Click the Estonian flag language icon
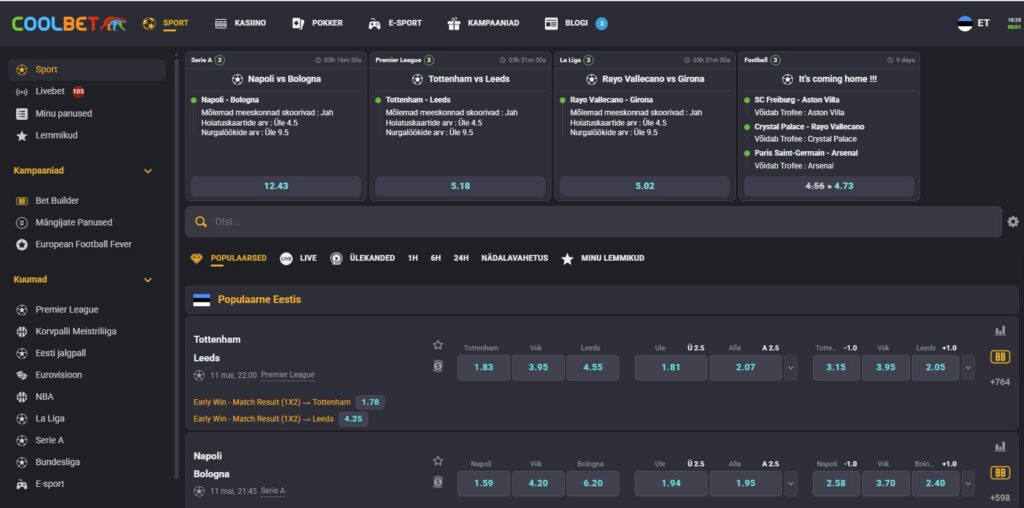The height and width of the screenshot is (508, 1024). 965,24
